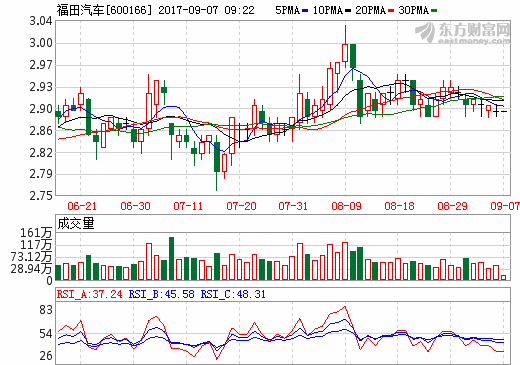Click the 73.12万 volume axis label

(x=31, y=257)
